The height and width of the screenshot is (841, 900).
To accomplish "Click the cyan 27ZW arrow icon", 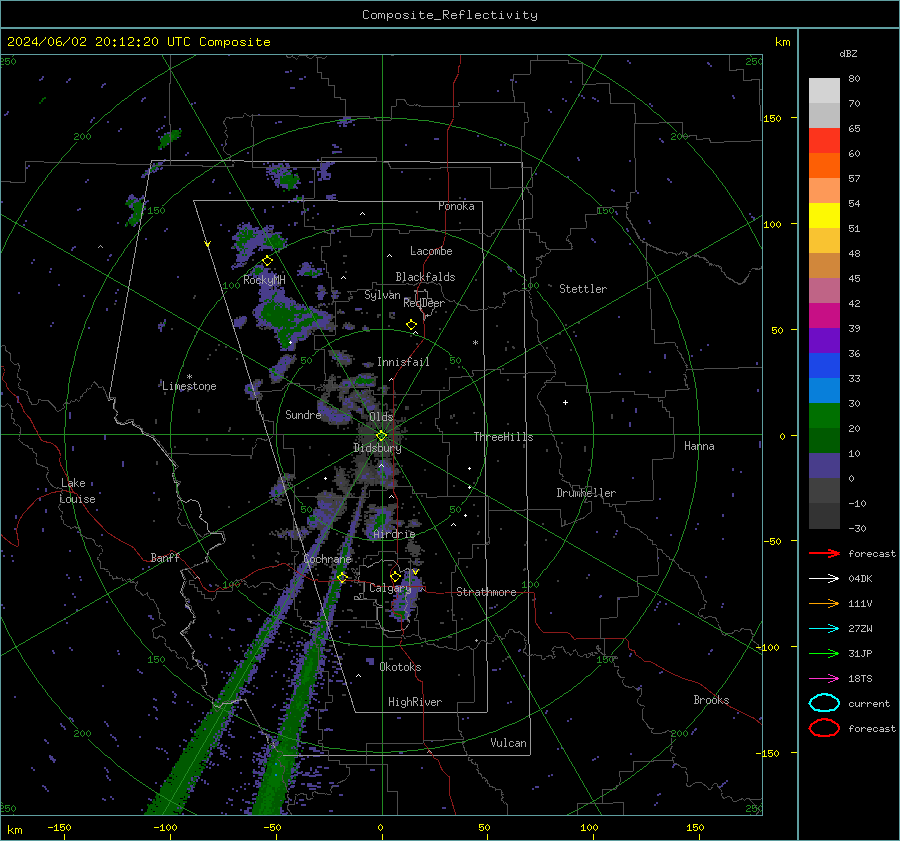I will pyautogui.click(x=824, y=629).
